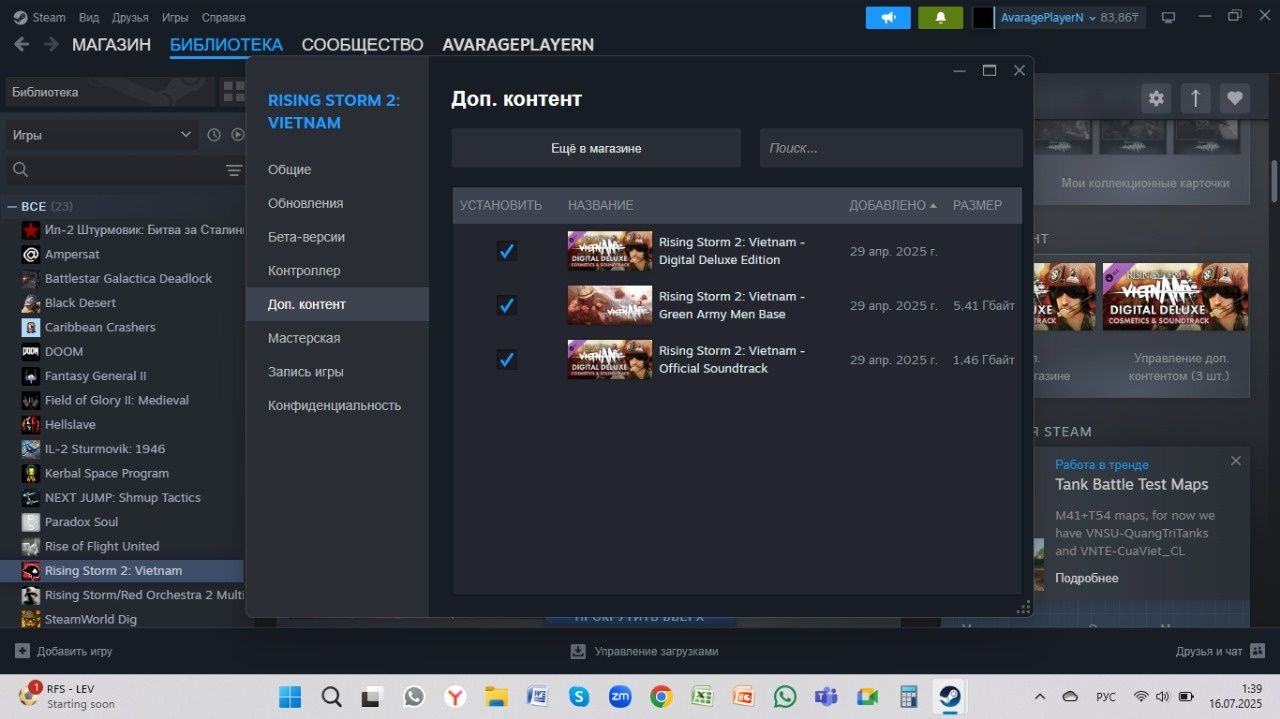Open Конфиденциальность properties section
This screenshot has width=1280, height=719.
[x=337, y=406]
